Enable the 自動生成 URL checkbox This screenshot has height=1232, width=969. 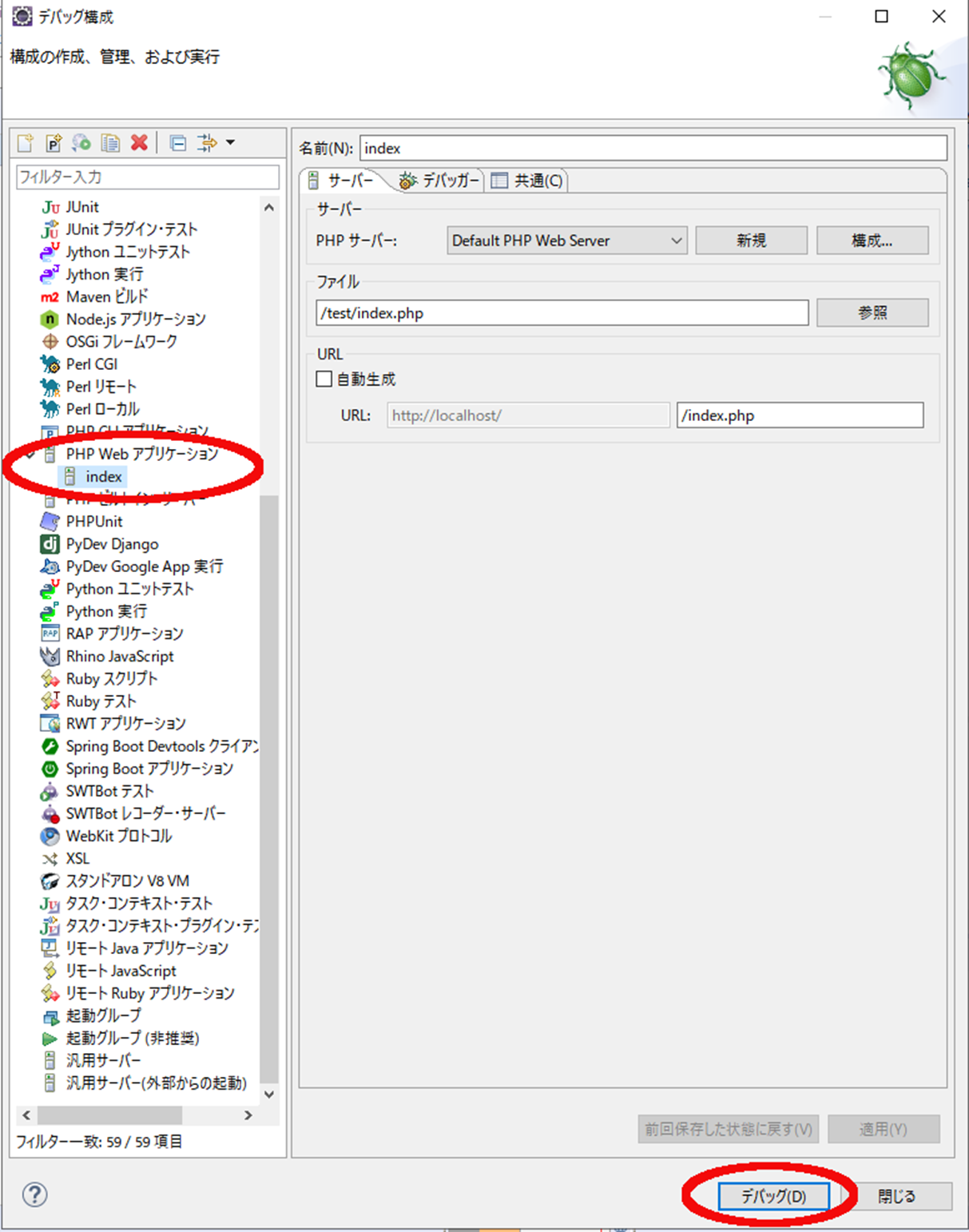click(x=324, y=378)
